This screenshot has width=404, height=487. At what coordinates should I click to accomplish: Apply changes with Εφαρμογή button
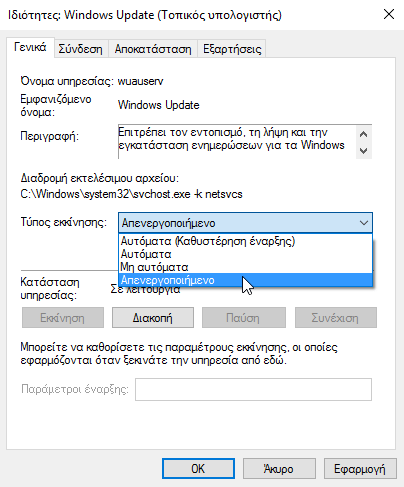[360, 469]
